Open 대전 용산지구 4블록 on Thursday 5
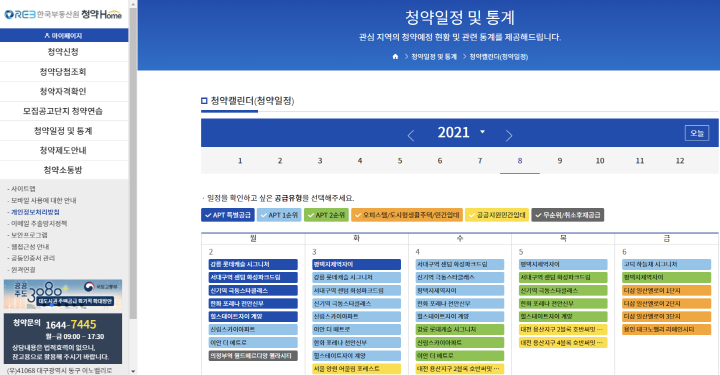The image size is (720, 375). 563,343
